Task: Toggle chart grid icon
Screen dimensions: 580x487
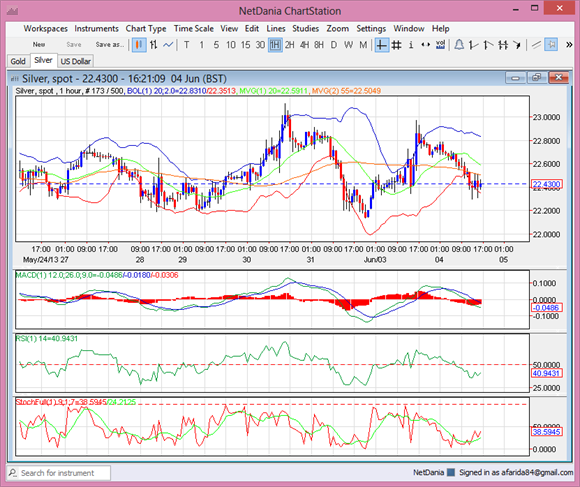Action: coord(397,45)
